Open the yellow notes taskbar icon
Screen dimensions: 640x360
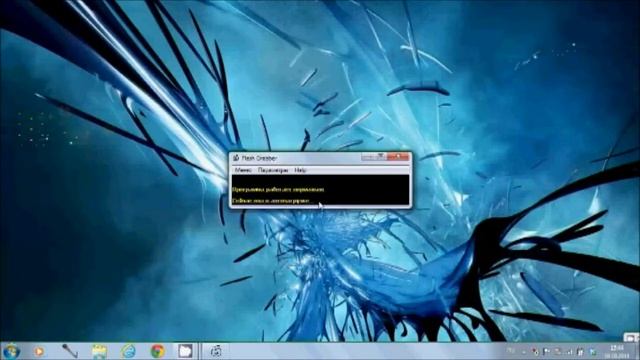coord(99,351)
